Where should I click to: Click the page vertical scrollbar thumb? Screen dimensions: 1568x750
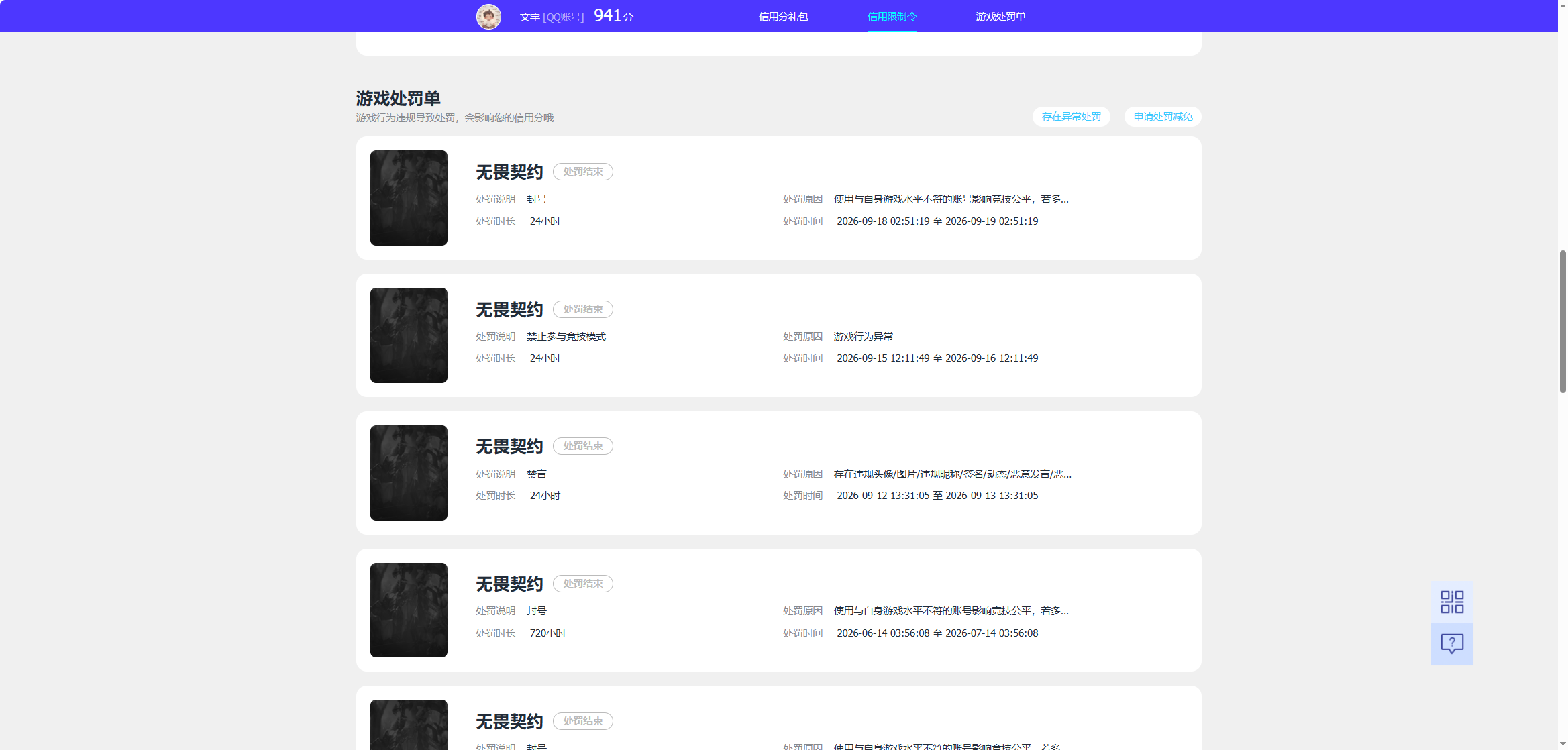(1563, 321)
